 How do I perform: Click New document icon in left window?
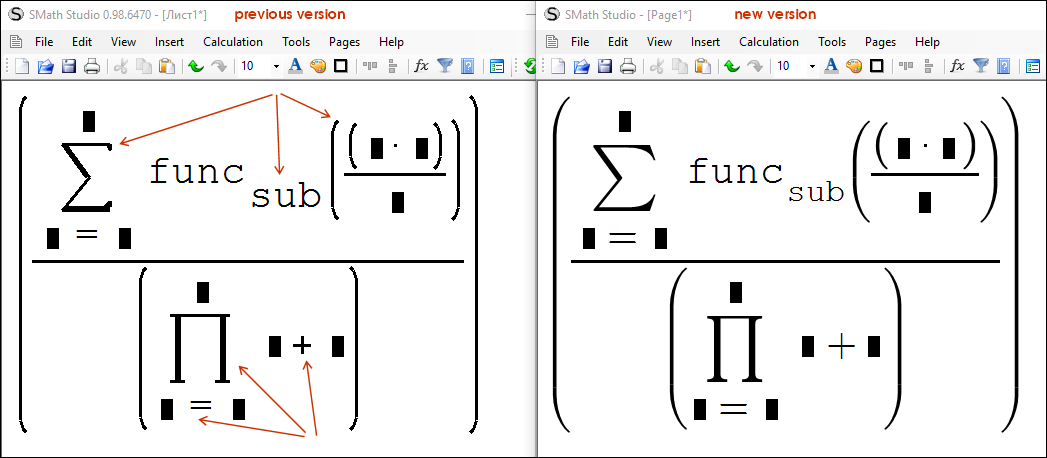tap(22, 66)
